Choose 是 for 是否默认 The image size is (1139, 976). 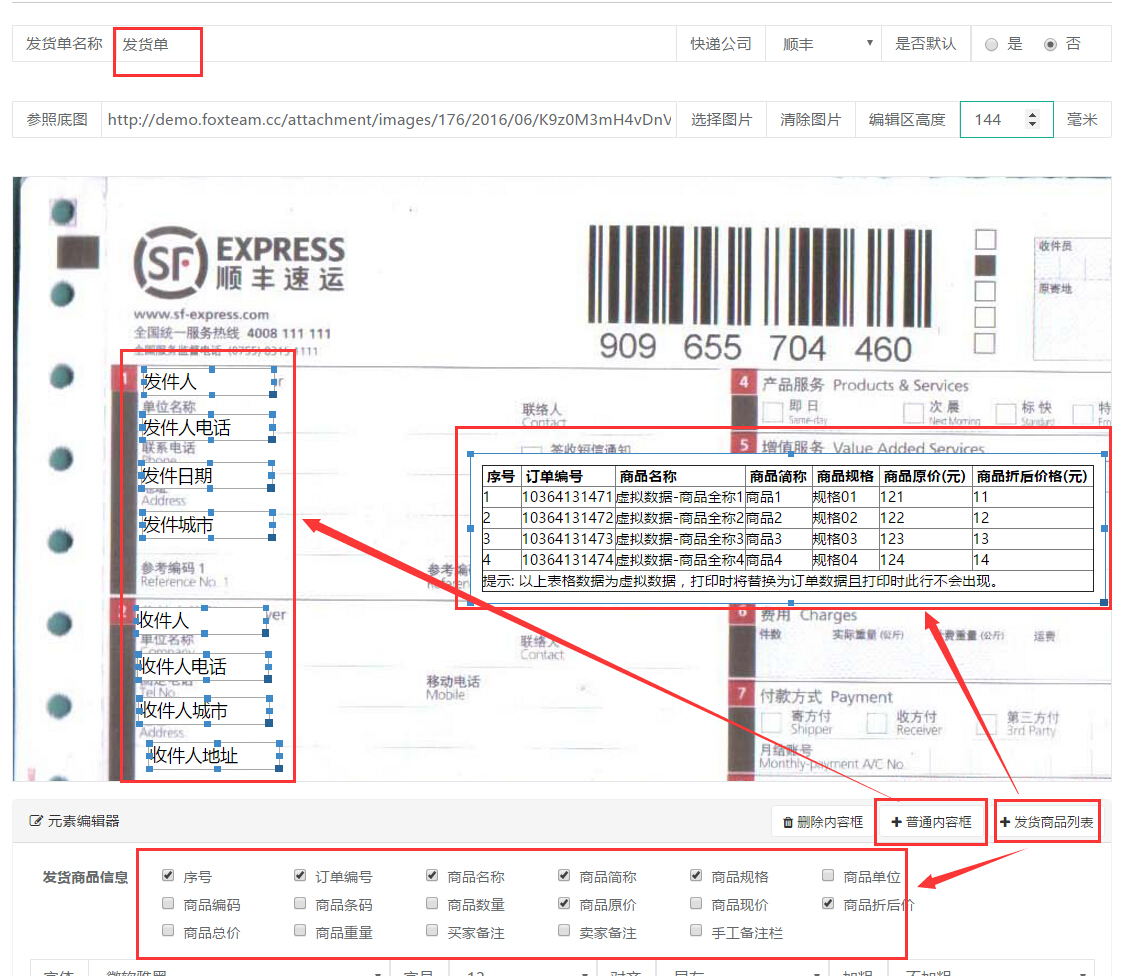991,45
